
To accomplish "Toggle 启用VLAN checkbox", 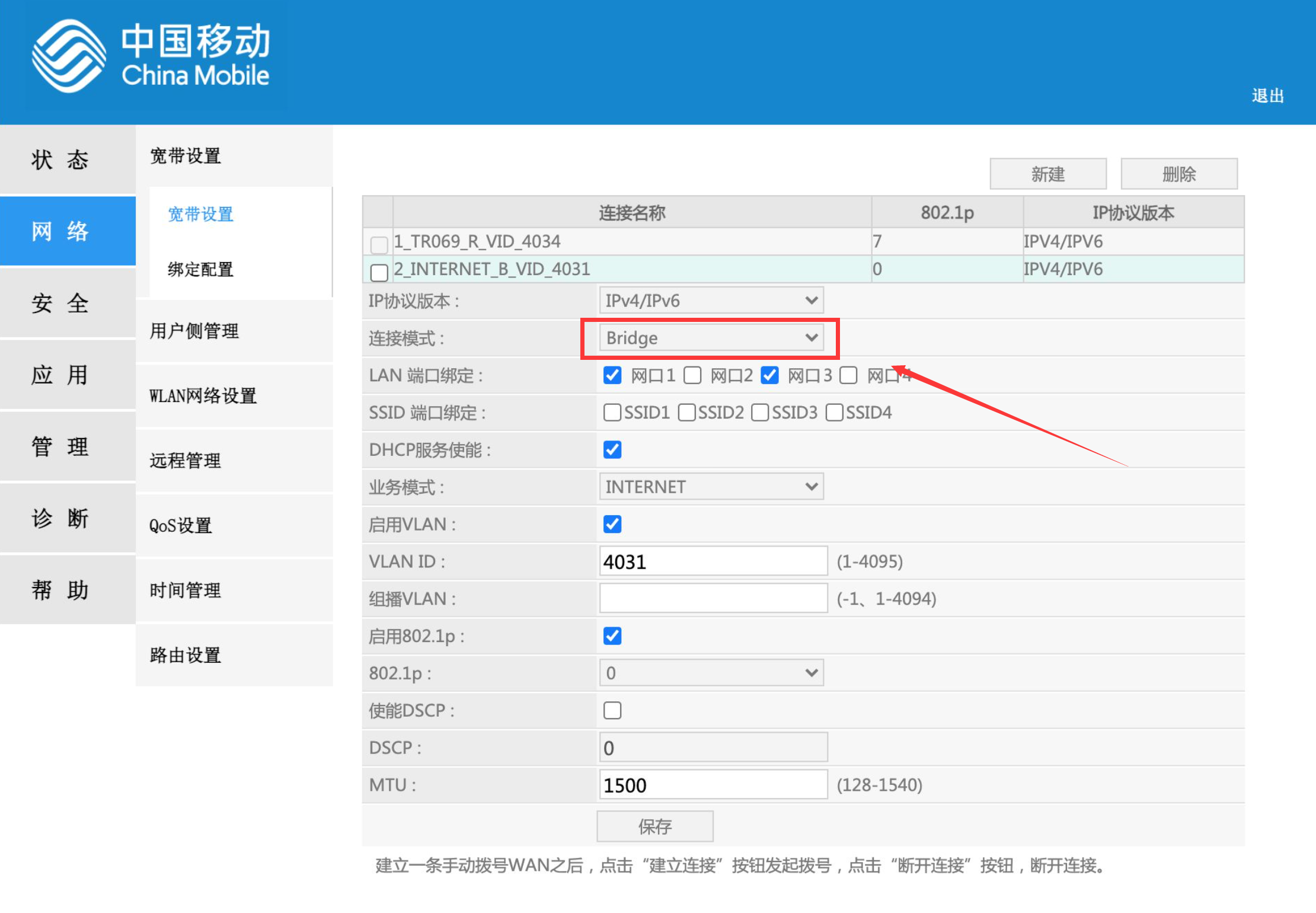I will point(612,522).
